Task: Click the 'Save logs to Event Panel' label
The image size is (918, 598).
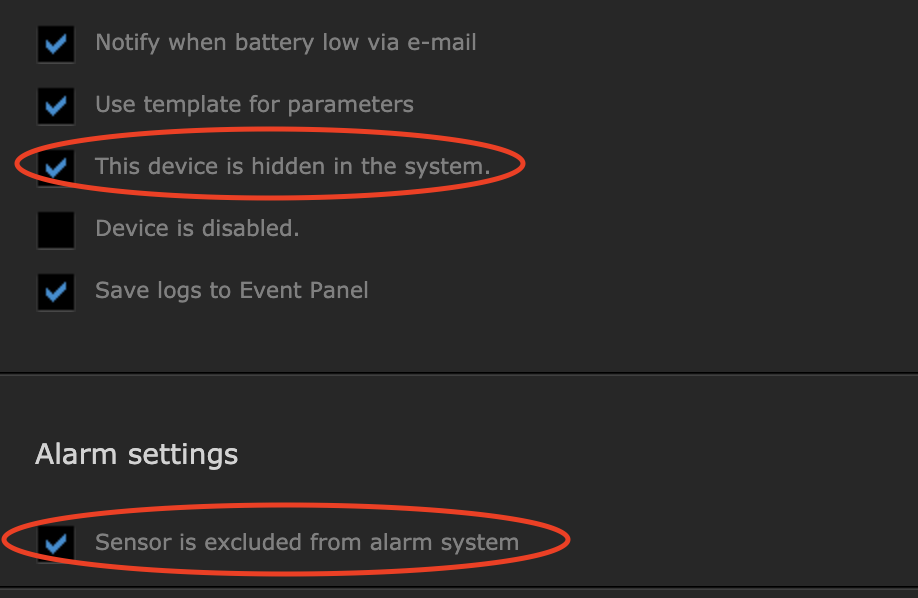Action: (231, 290)
